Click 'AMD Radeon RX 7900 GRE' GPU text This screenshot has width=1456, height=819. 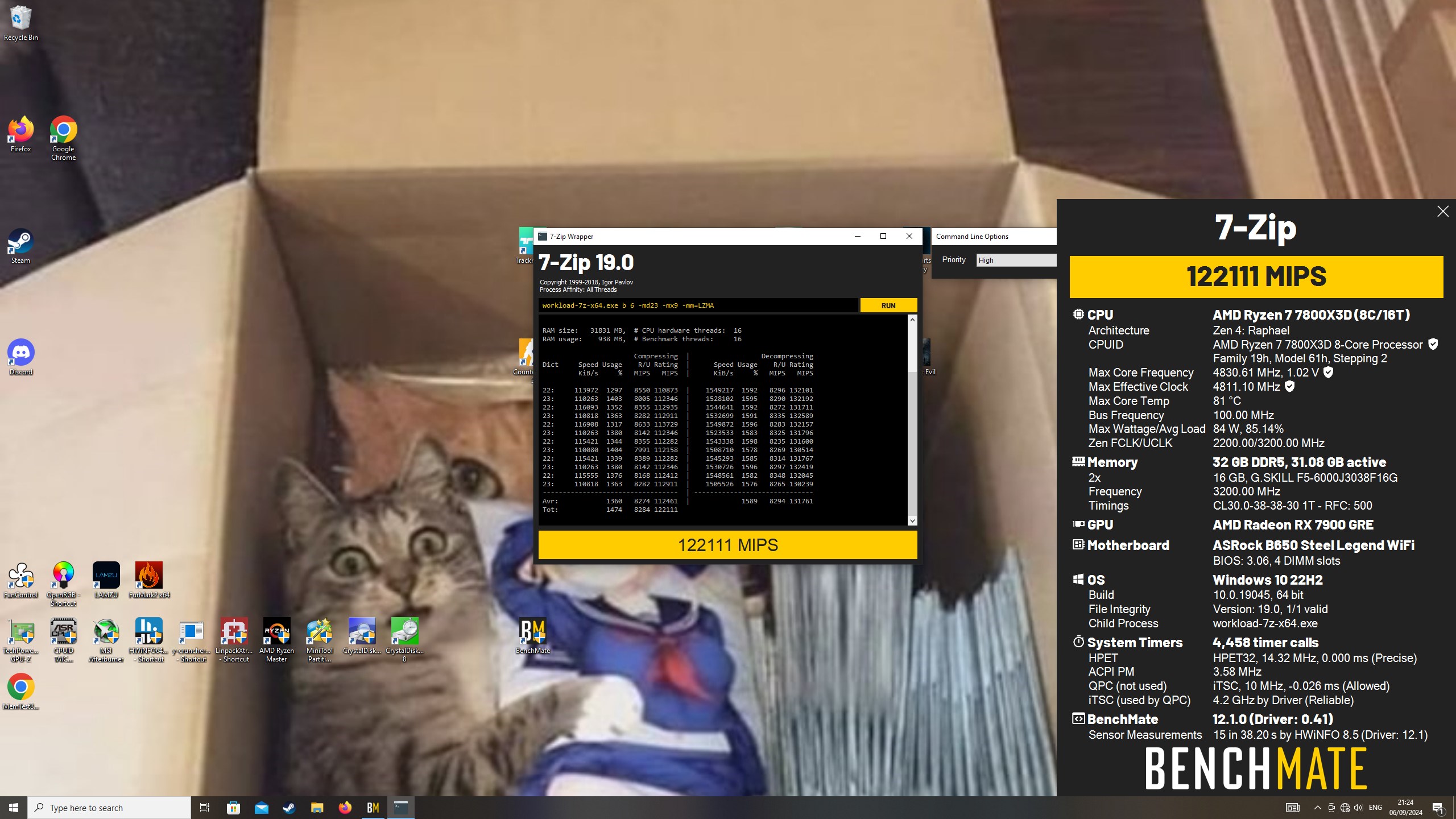point(1293,524)
